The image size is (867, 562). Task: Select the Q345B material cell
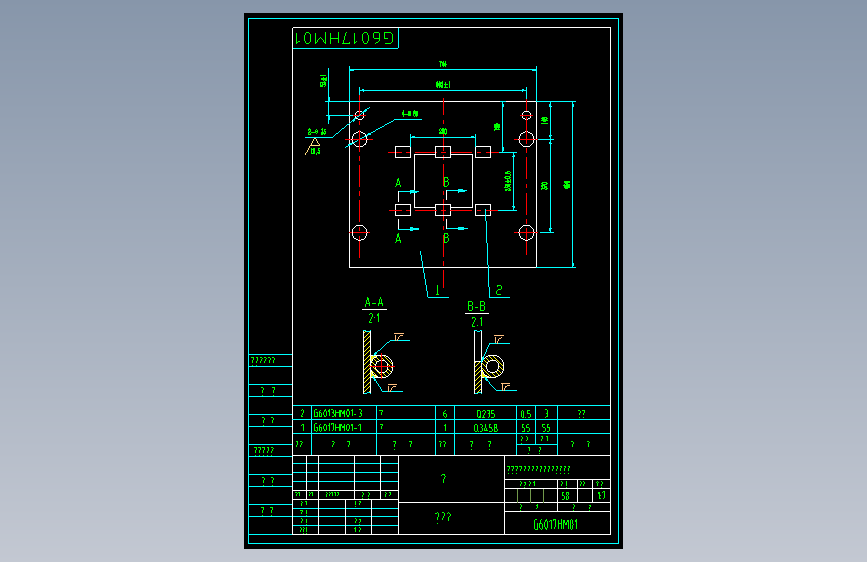click(x=485, y=428)
